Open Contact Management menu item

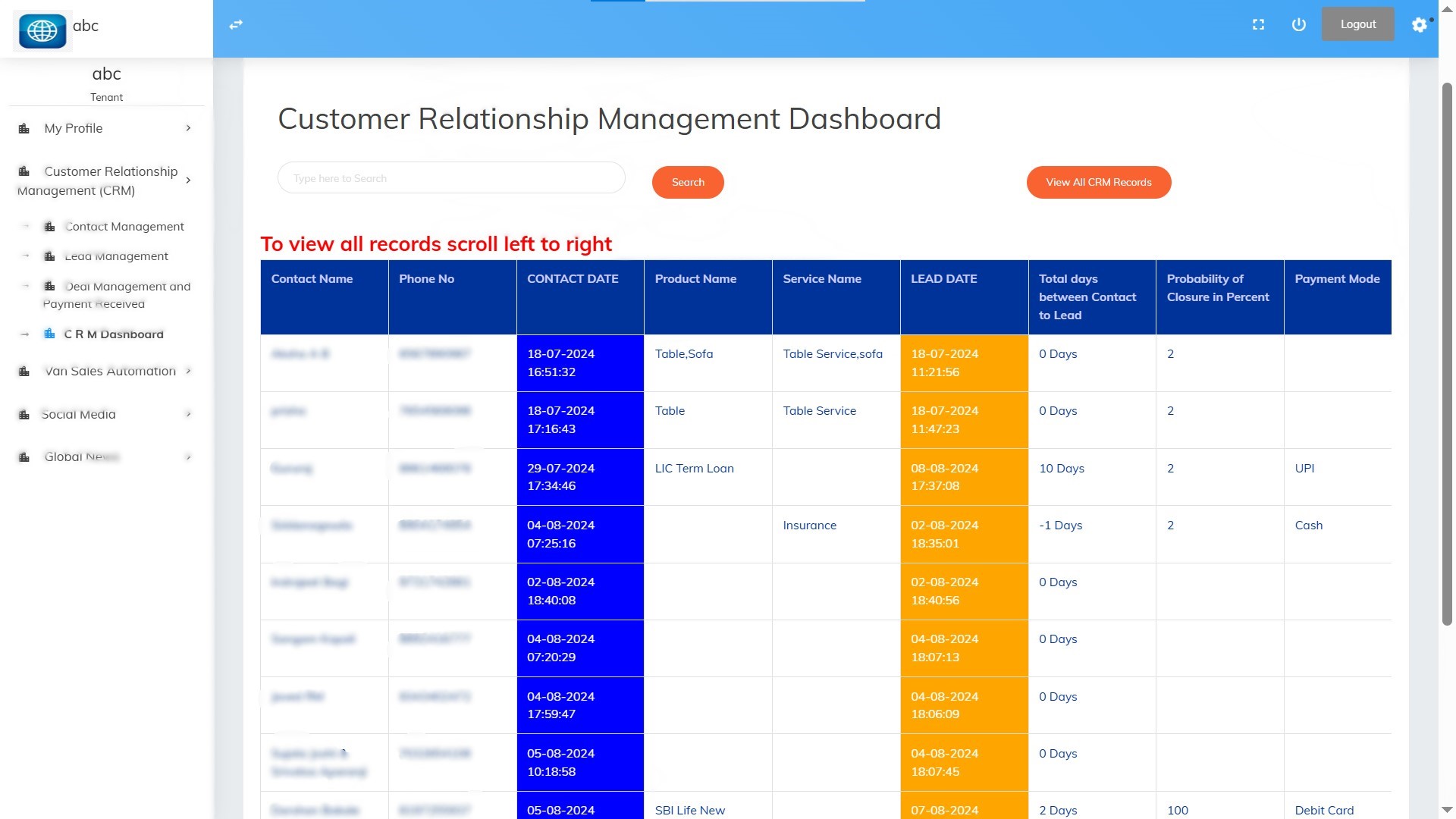pos(124,227)
